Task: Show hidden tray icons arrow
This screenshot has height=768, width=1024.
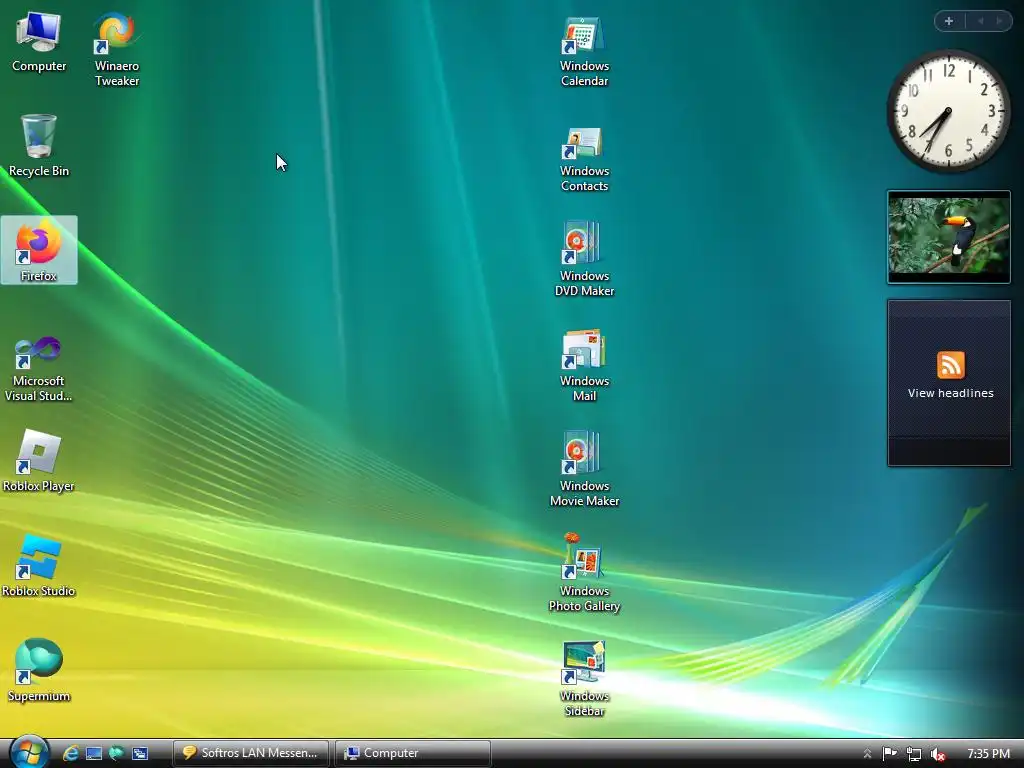Action: coord(867,754)
